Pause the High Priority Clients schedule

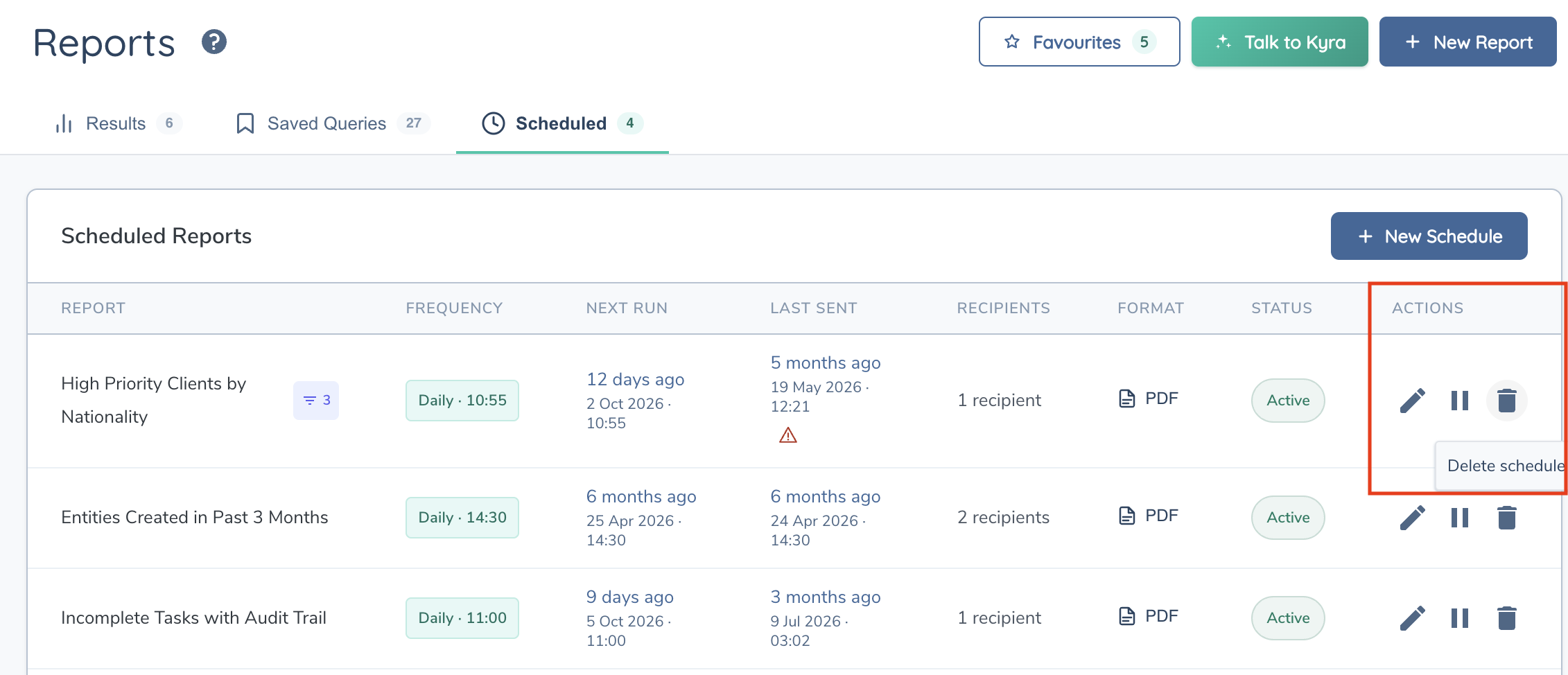pyautogui.click(x=1460, y=401)
